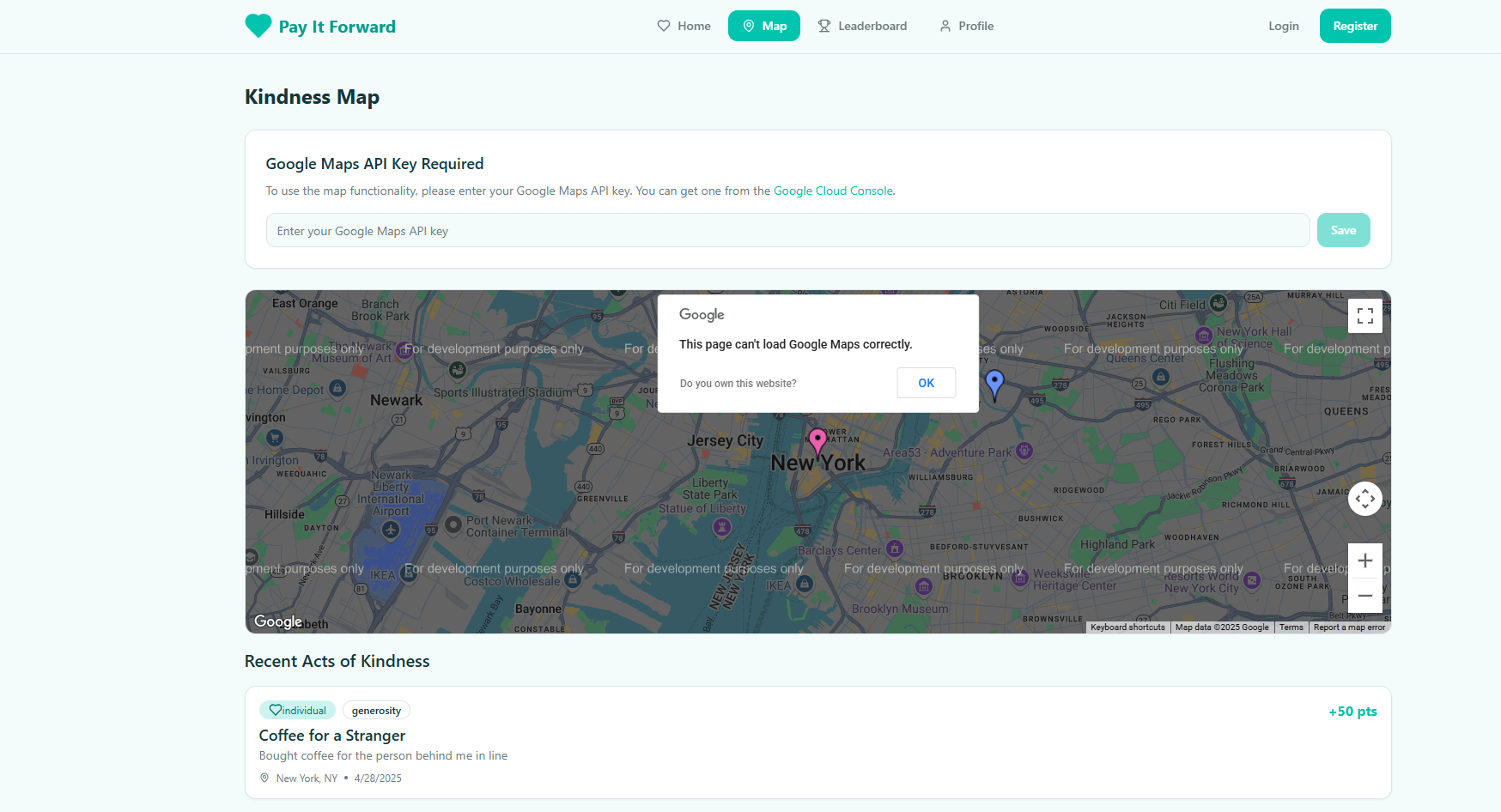Open the Leaderboard page
1501x812 pixels.
[x=862, y=26]
